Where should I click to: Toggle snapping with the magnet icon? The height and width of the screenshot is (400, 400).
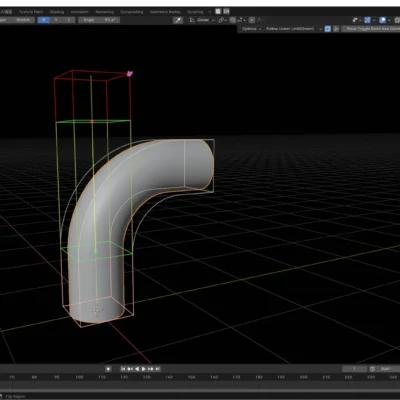[x=233, y=20]
